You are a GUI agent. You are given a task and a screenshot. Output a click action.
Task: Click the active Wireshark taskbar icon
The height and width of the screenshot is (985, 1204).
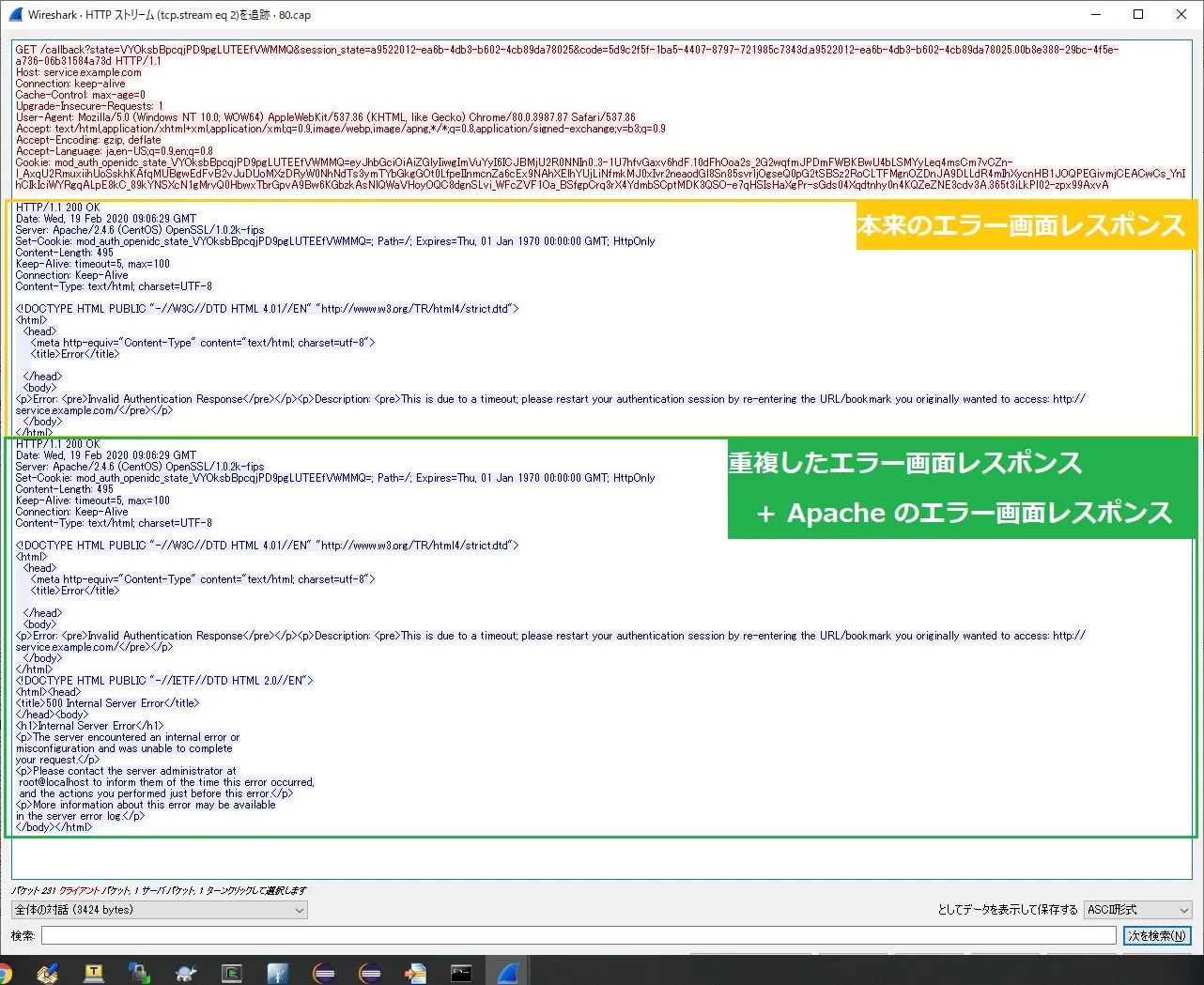coord(508,973)
